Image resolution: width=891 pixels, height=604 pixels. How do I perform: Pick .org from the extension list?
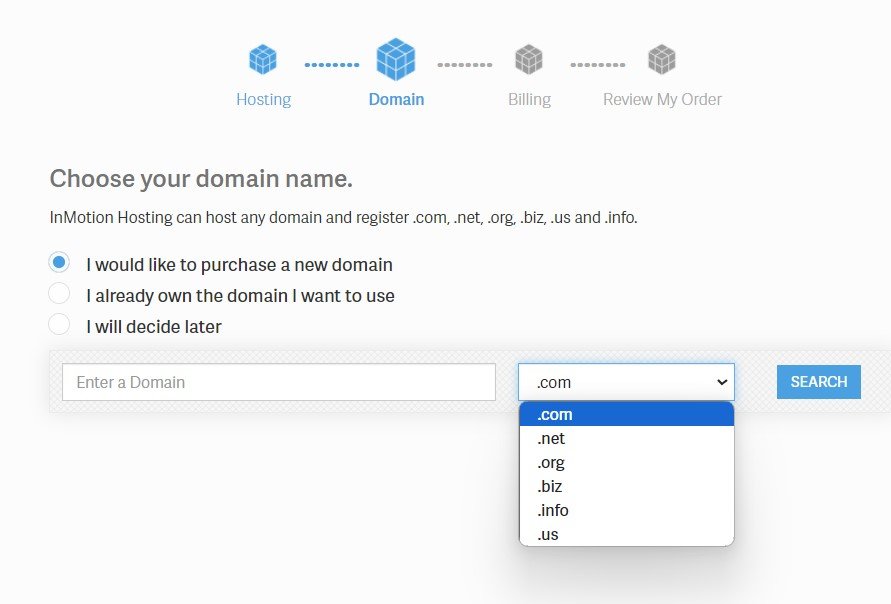point(627,462)
